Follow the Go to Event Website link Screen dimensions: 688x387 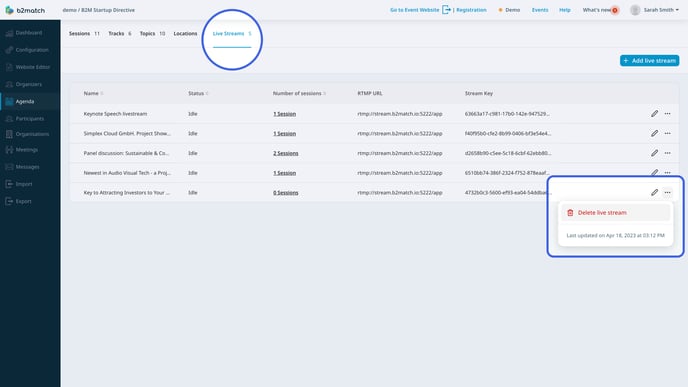pyautogui.click(x=415, y=10)
